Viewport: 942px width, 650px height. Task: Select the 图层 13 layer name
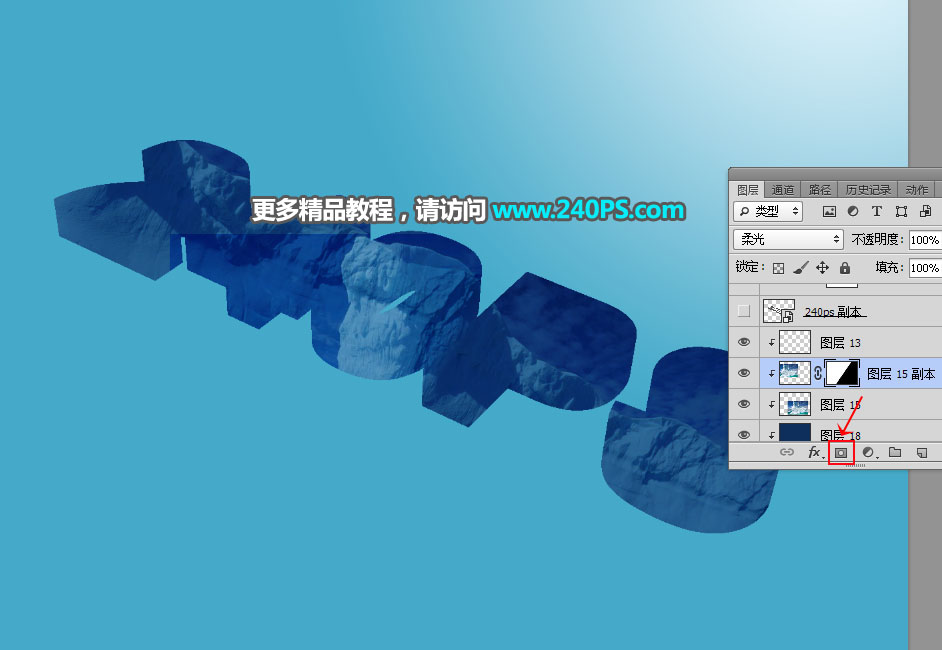pos(840,342)
